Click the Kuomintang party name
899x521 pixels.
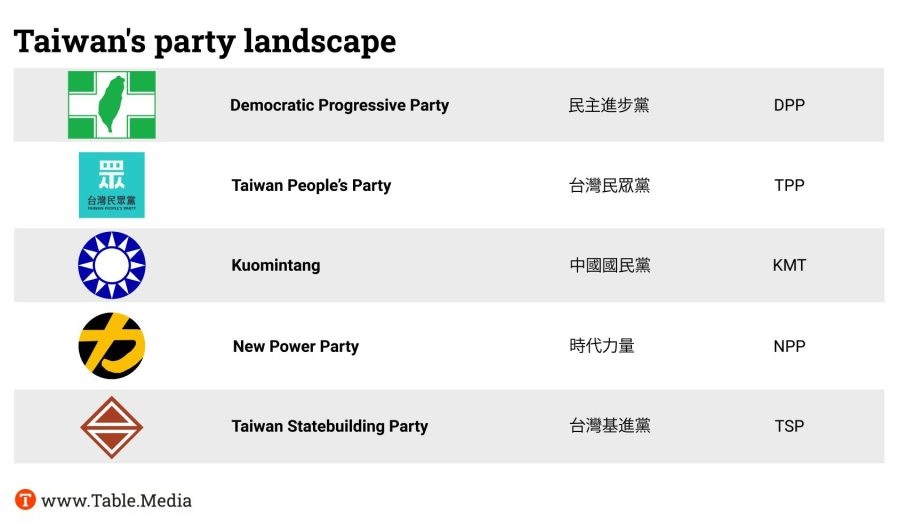click(276, 265)
